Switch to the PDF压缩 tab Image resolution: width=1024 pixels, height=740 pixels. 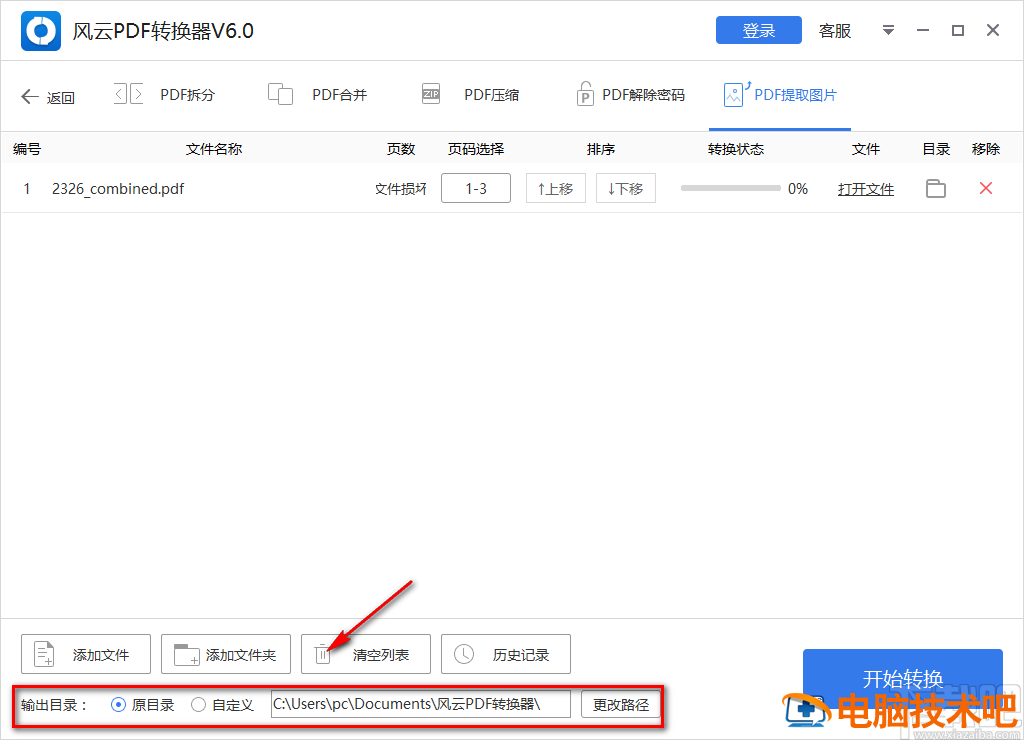click(492, 95)
